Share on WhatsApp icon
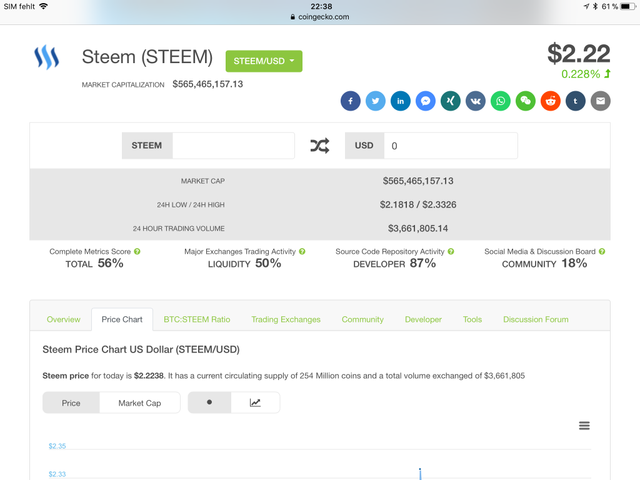640x480 pixels. point(500,101)
